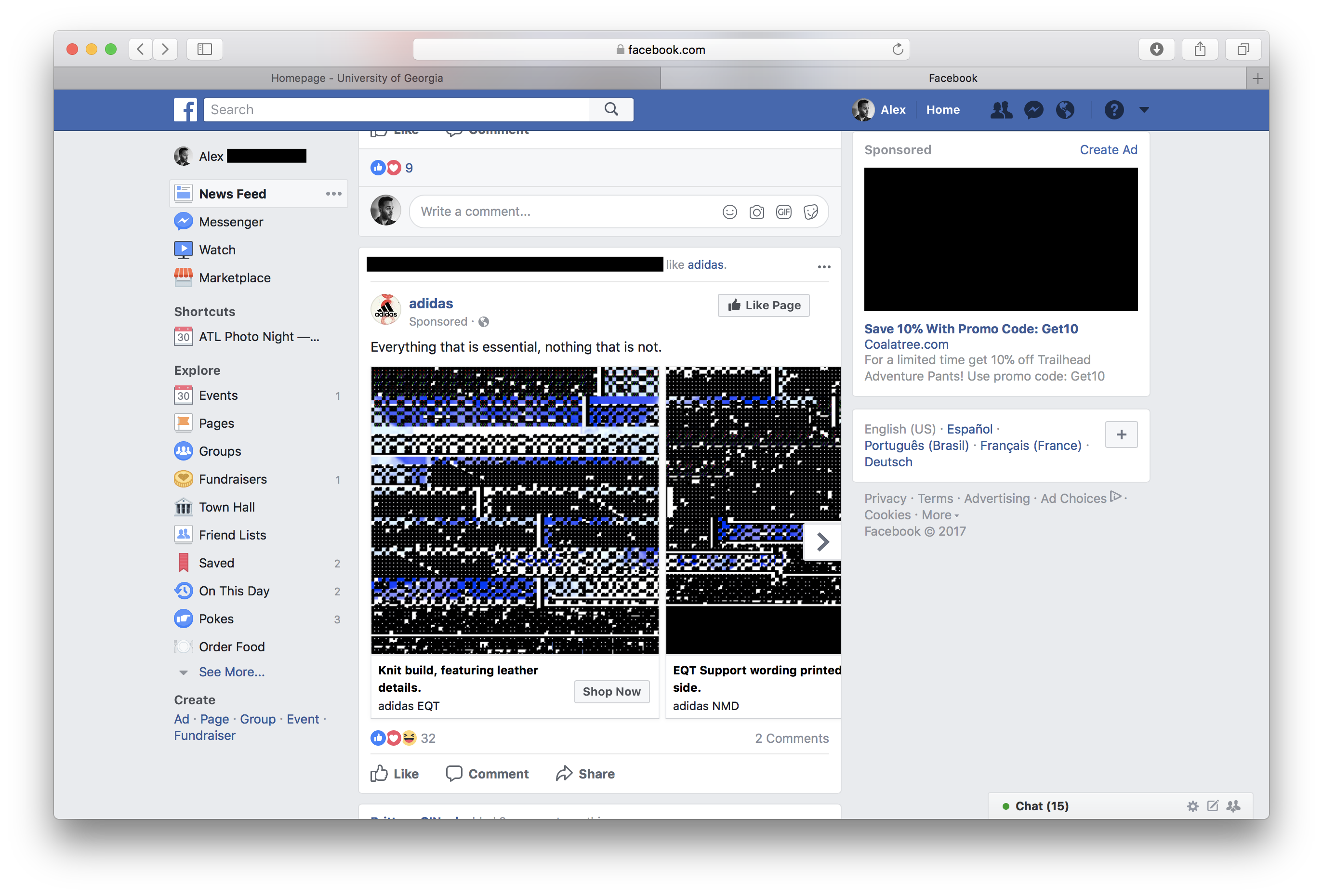This screenshot has height=896, width=1323.
Task: Click the adidas EQT Shop Now button
Action: click(x=611, y=691)
